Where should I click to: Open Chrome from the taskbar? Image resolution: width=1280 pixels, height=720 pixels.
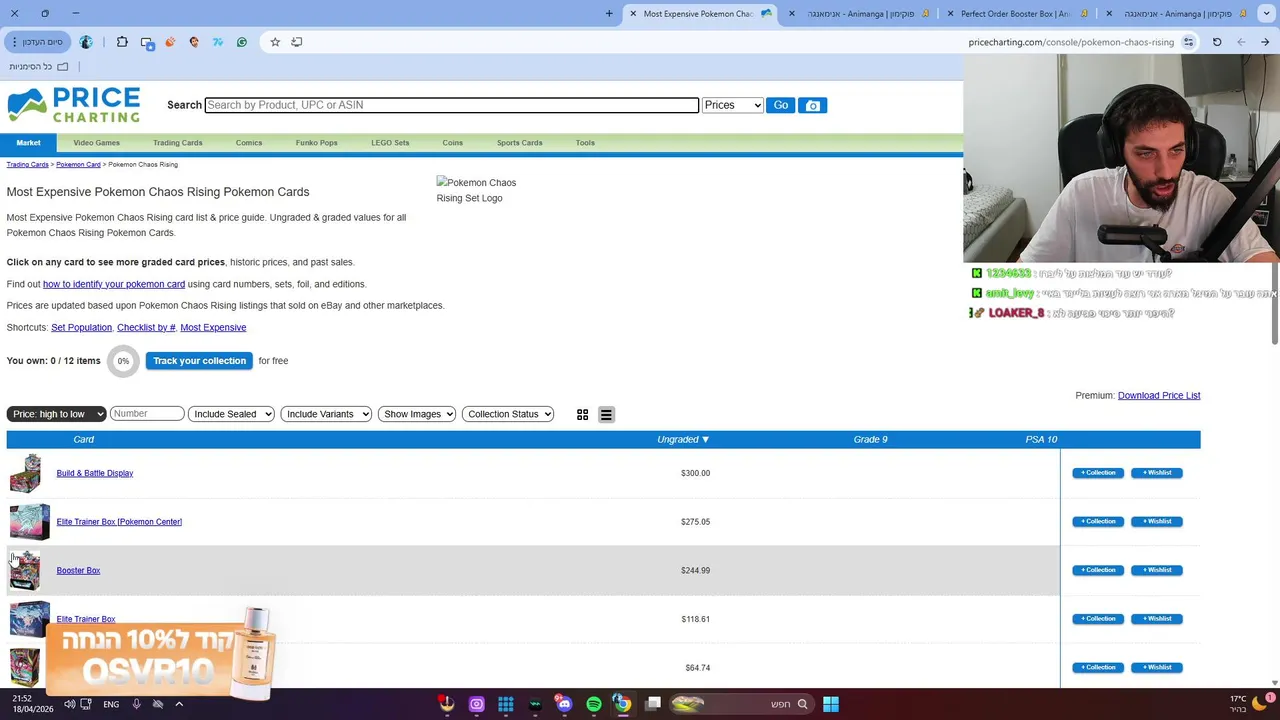tap(622, 704)
